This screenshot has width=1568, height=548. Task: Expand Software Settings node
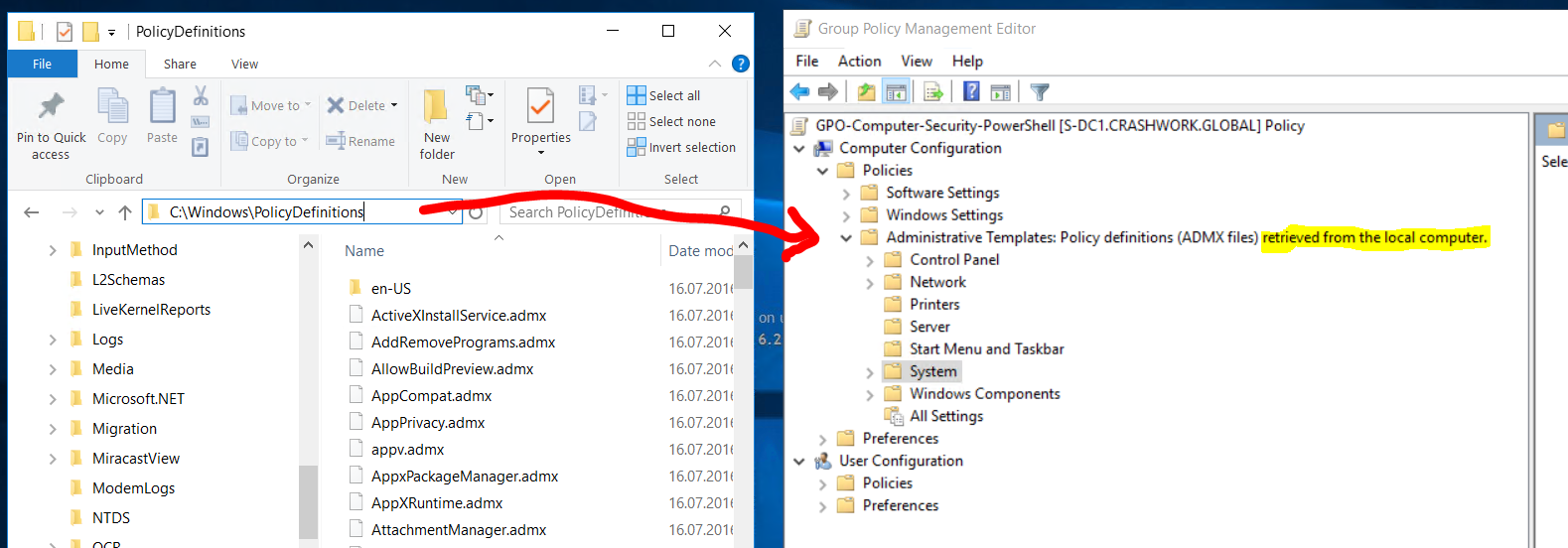(846, 193)
